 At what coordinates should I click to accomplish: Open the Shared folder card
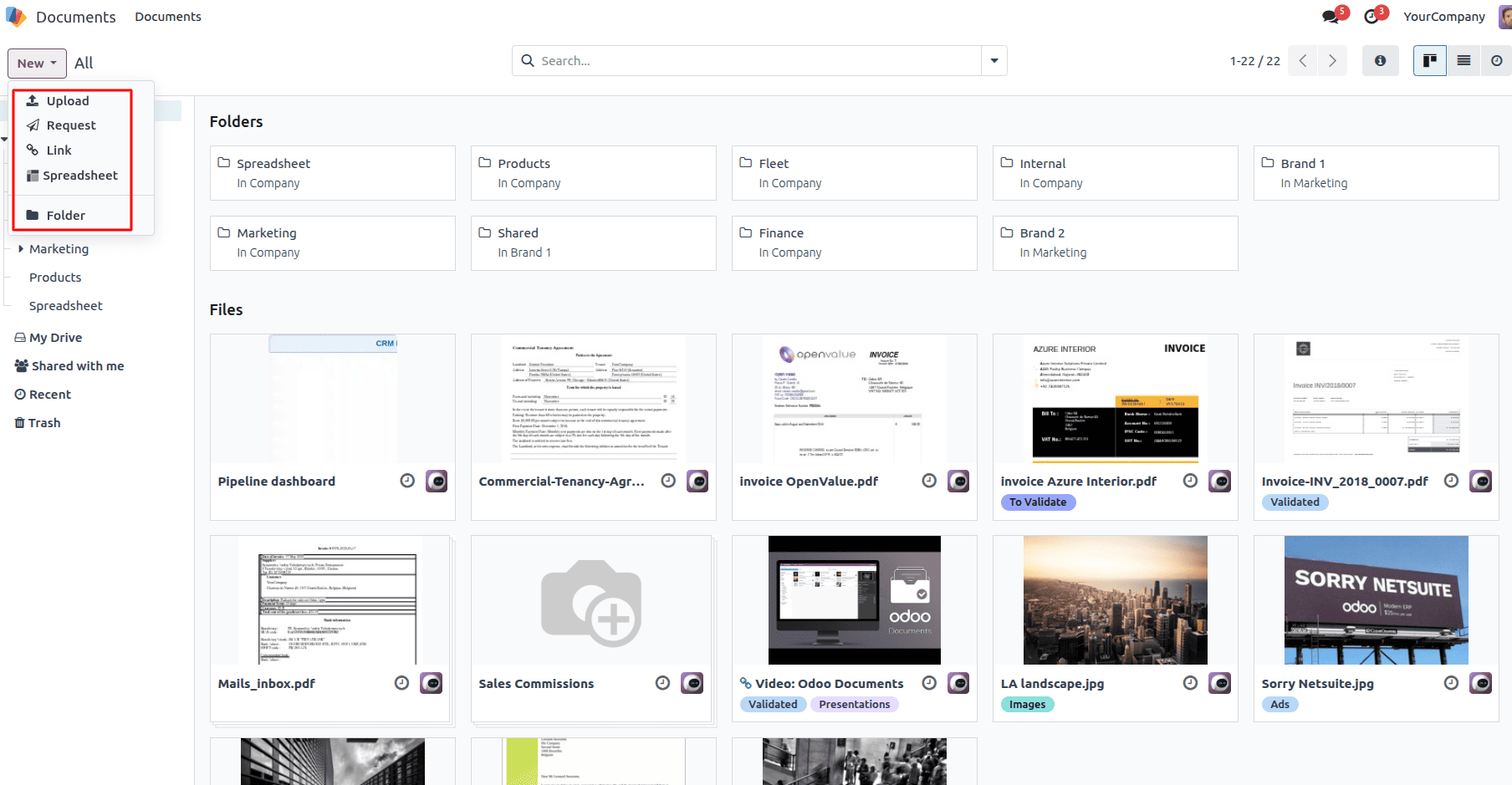point(594,243)
